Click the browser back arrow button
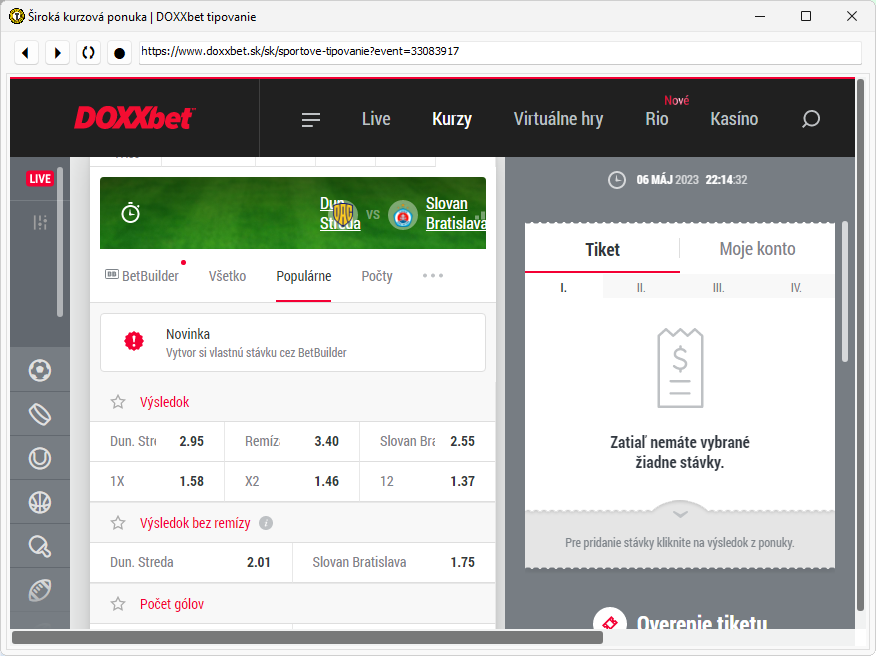Image resolution: width=876 pixels, height=656 pixels. (26, 53)
